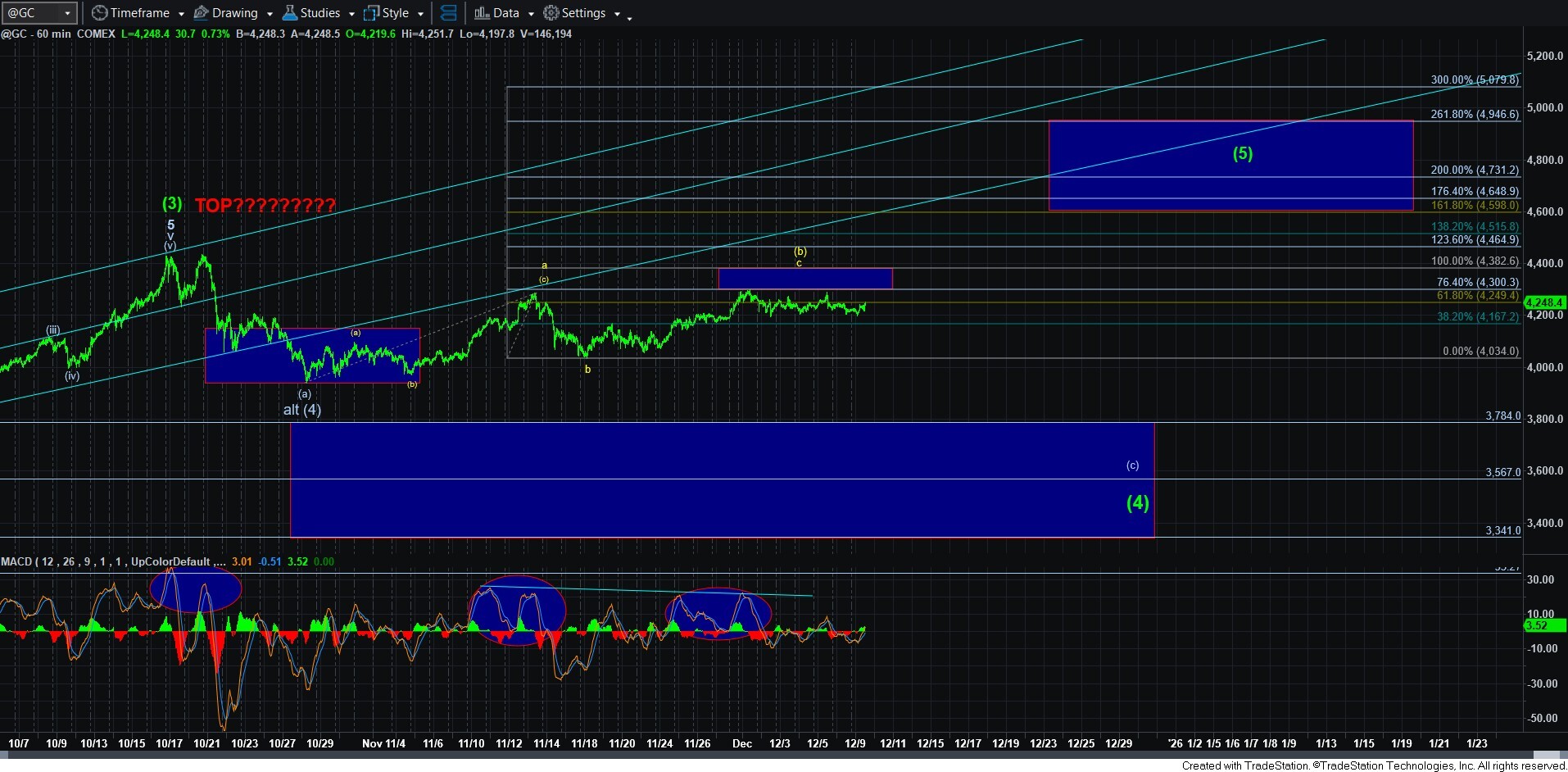Screen dimensions: 1568x772
Task: Expand the dropdown arrow beside Style
Action: point(420,14)
